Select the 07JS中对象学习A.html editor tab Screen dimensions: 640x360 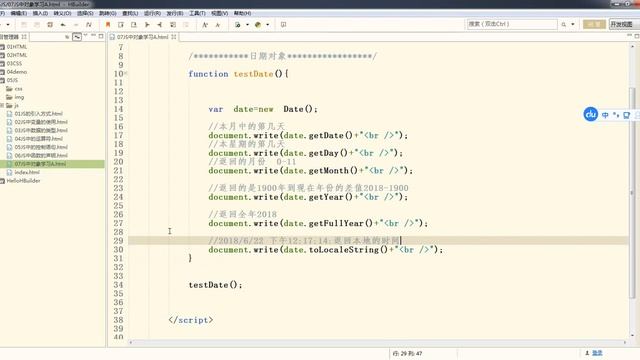pyautogui.click(x=142, y=37)
